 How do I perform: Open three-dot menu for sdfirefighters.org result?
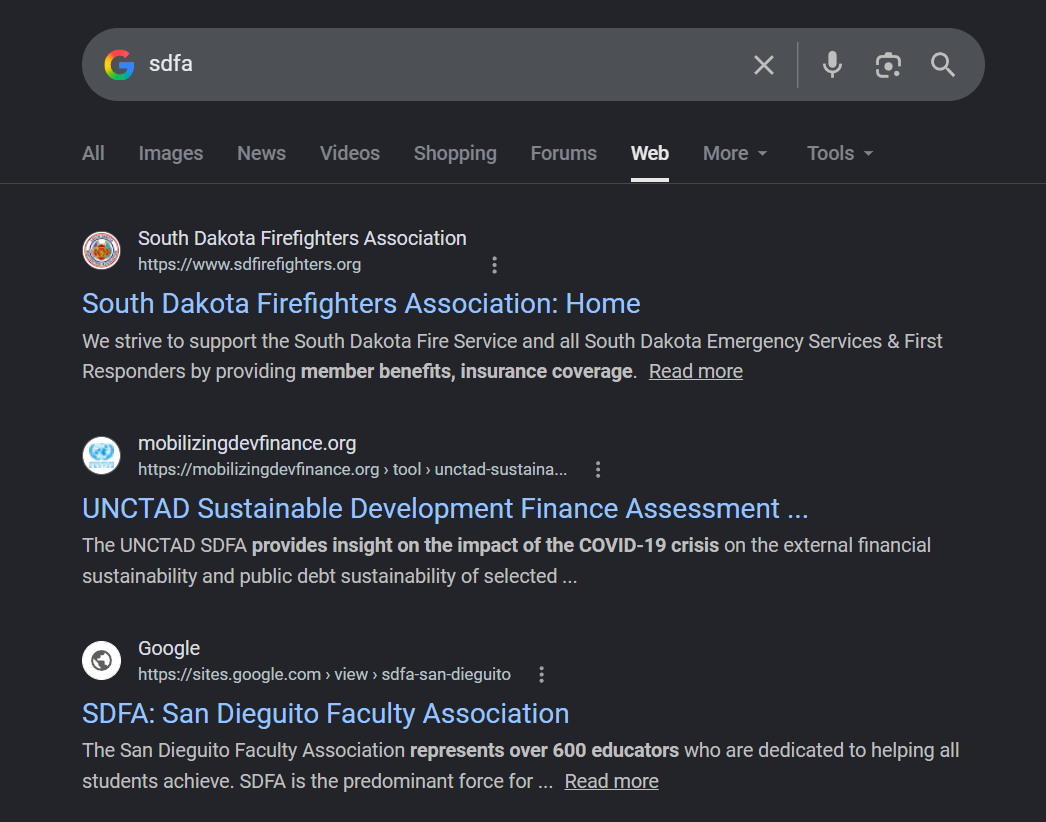[x=494, y=265]
